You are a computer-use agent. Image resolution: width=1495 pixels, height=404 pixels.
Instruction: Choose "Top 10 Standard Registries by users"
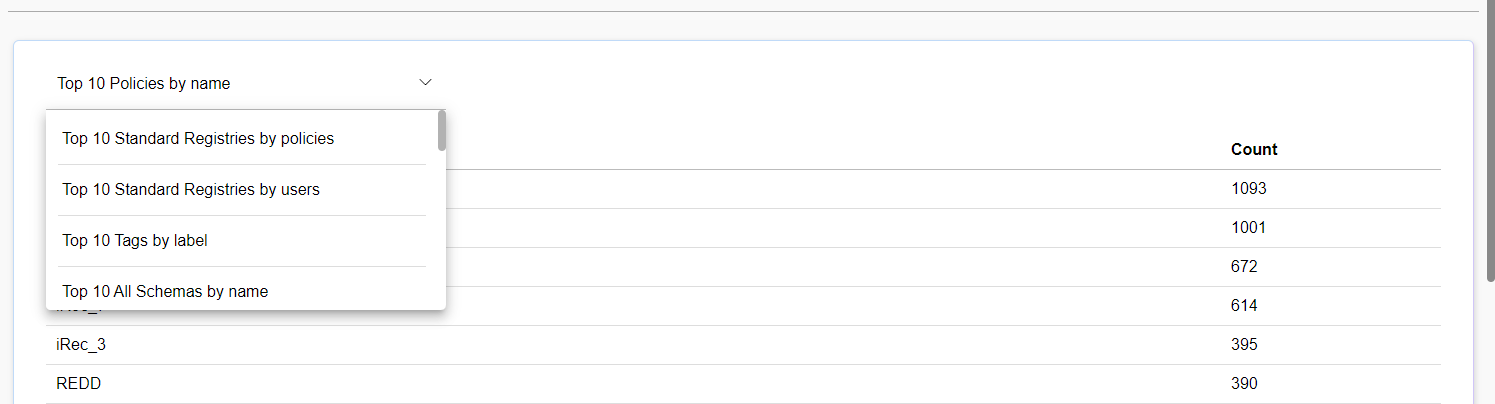(191, 190)
